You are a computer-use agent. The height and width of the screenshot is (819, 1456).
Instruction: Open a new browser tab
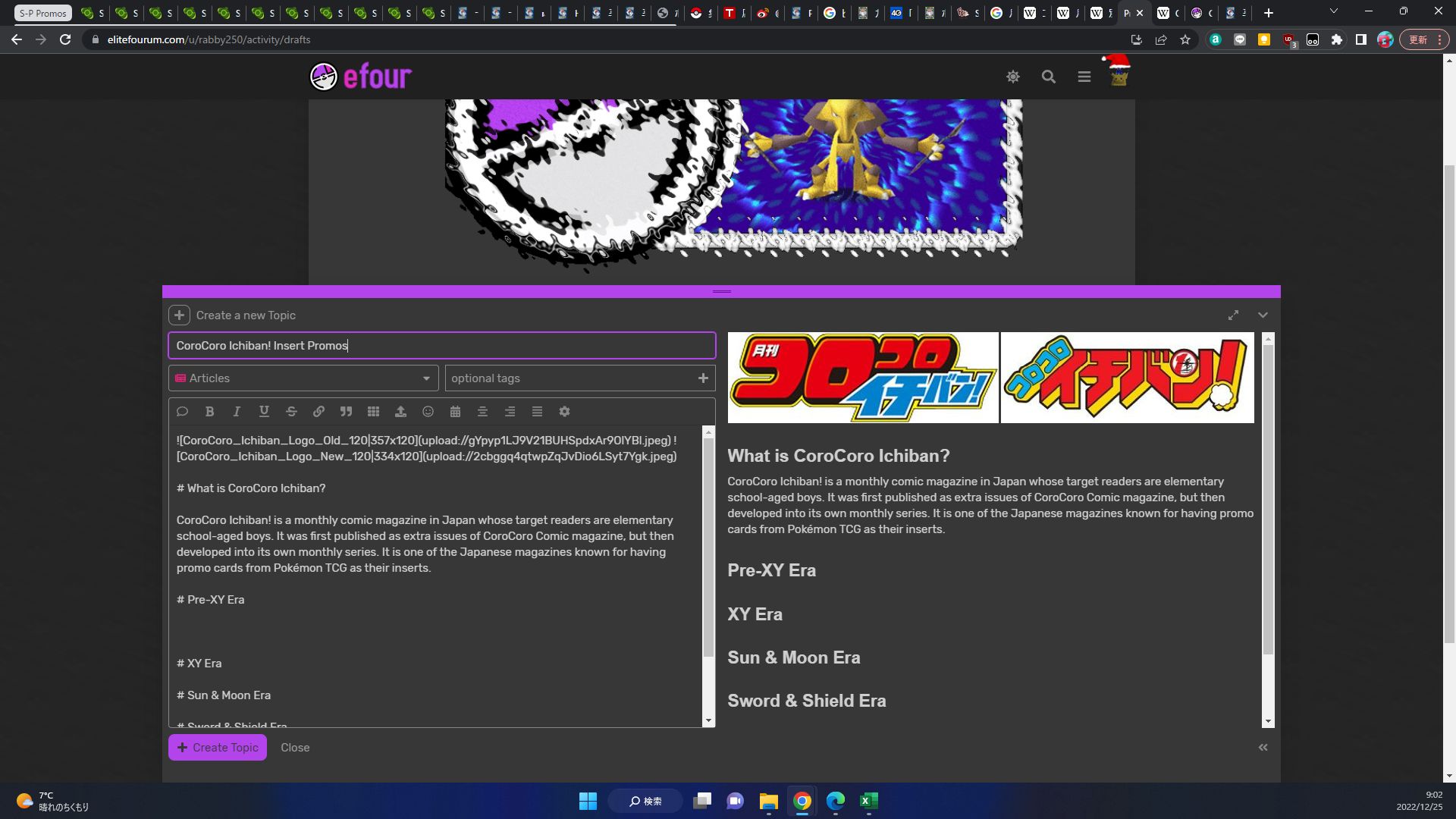coord(1269,13)
